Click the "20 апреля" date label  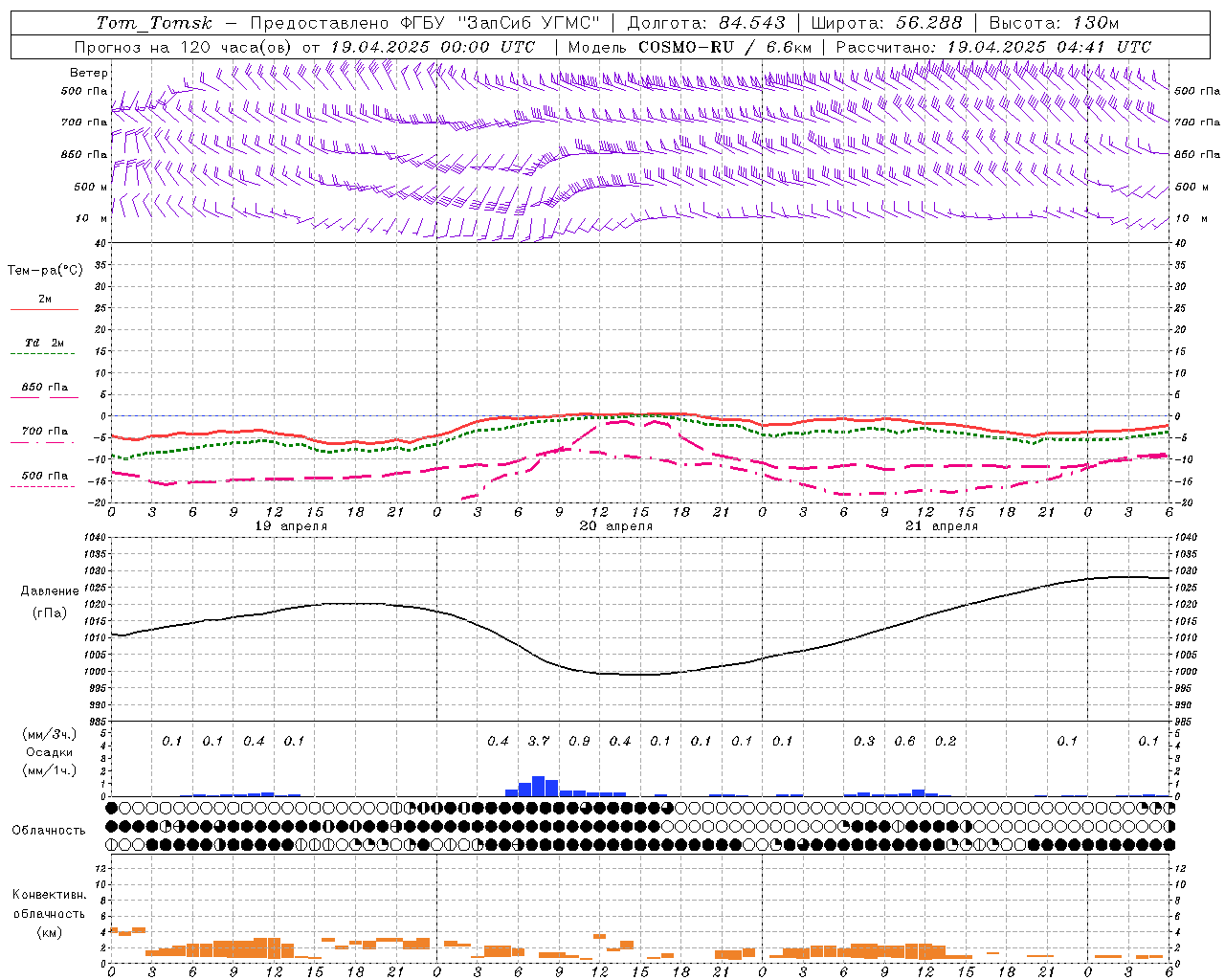pyautogui.click(x=616, y=526)
